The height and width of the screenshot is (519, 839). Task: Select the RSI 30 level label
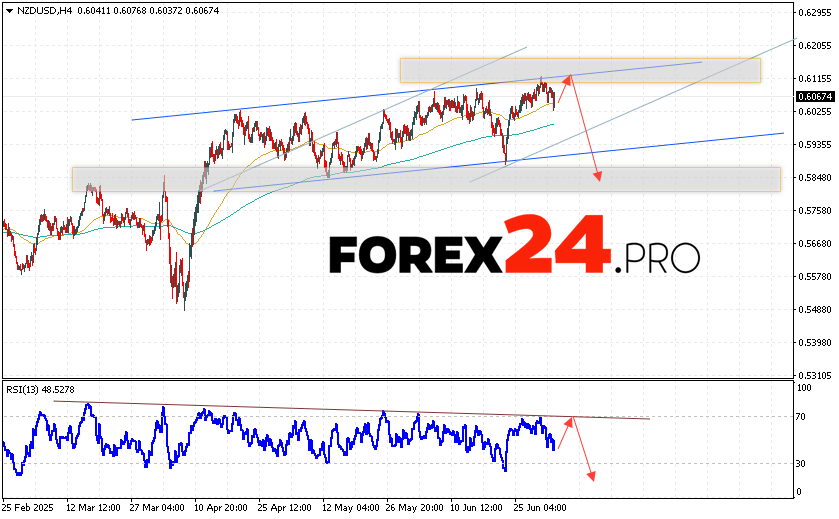(802, 463)
